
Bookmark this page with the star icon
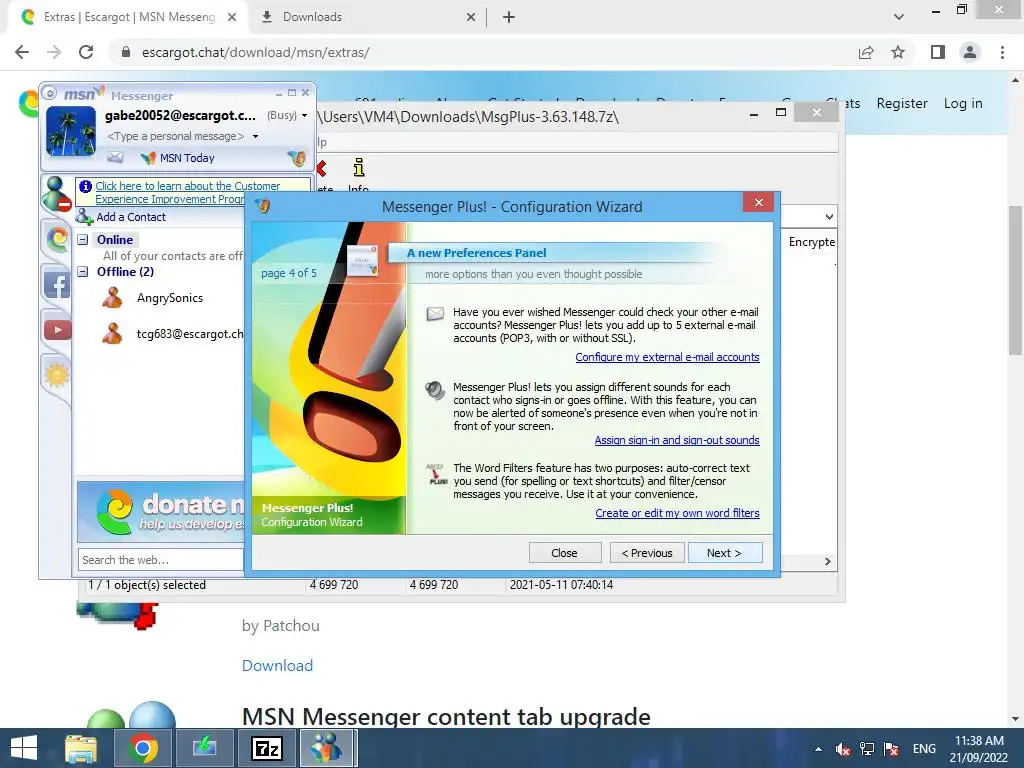tap(898, 52)
